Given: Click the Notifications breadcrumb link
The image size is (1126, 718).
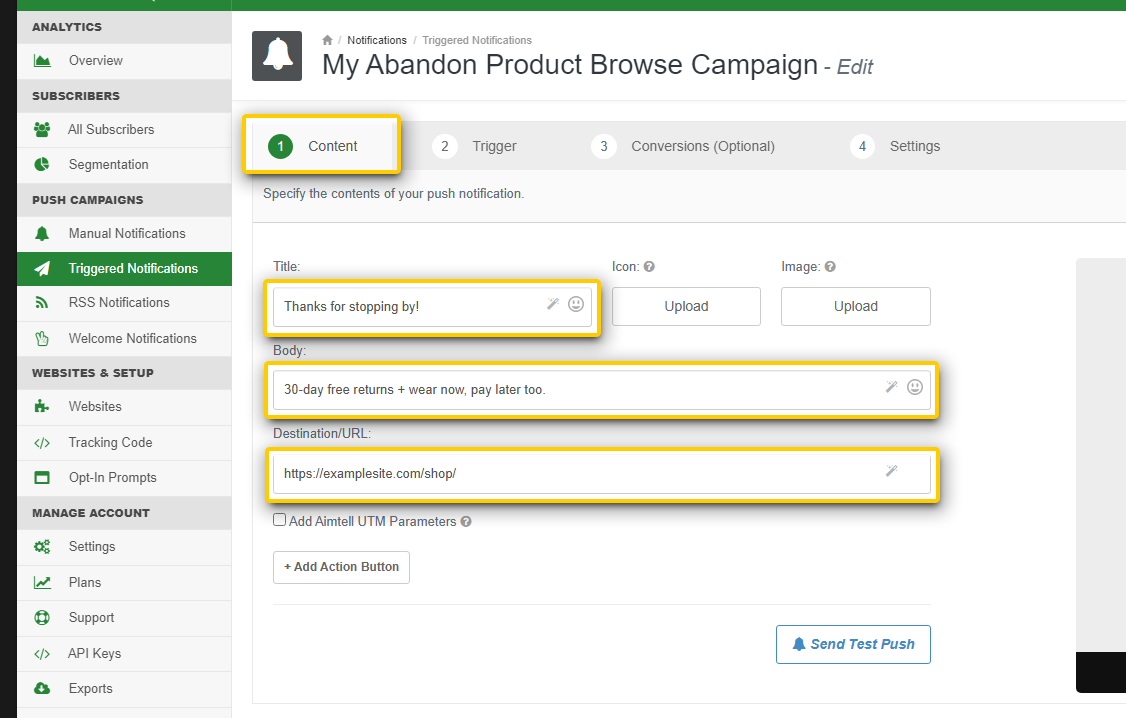Looking at the screenshot, I should click(377, 40).
